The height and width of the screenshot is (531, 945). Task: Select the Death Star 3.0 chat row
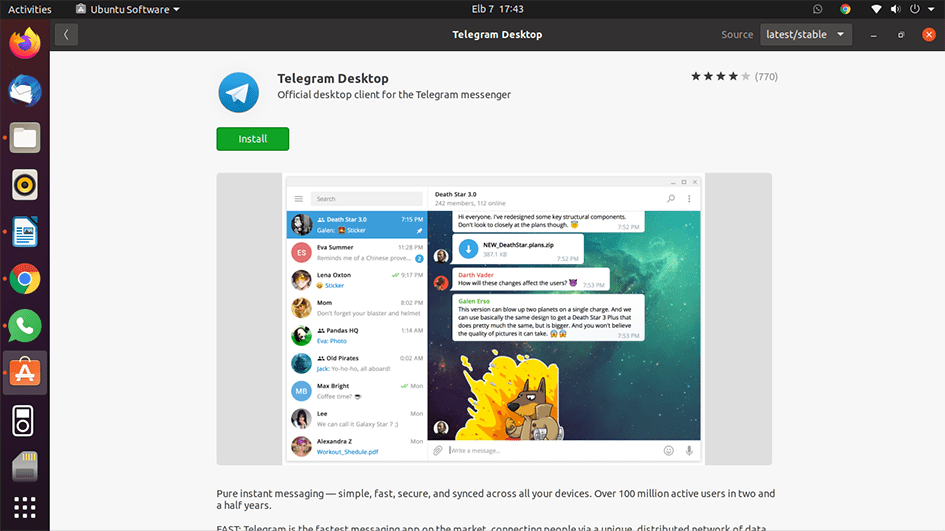(357, 224)
